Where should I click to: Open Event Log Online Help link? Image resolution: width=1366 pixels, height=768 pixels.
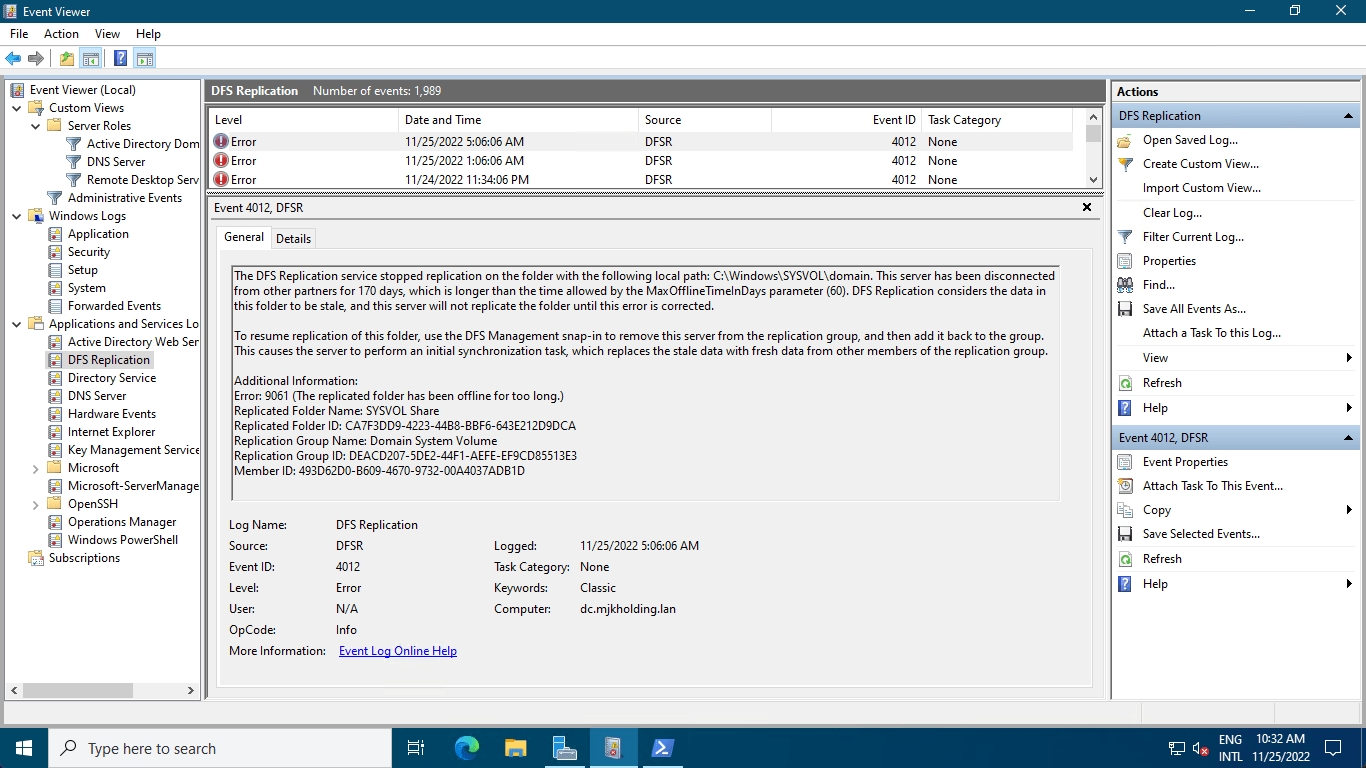(x=398, y=651)
